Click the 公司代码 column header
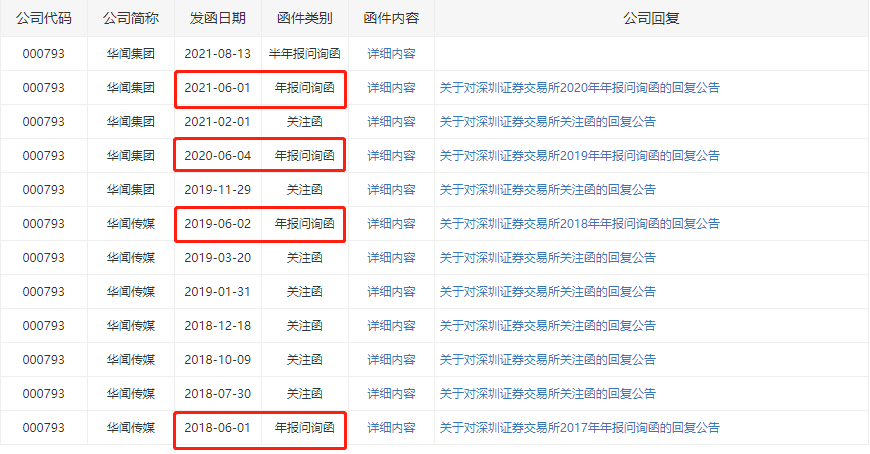This screenshot has width=870, height=454. [43, 18]
